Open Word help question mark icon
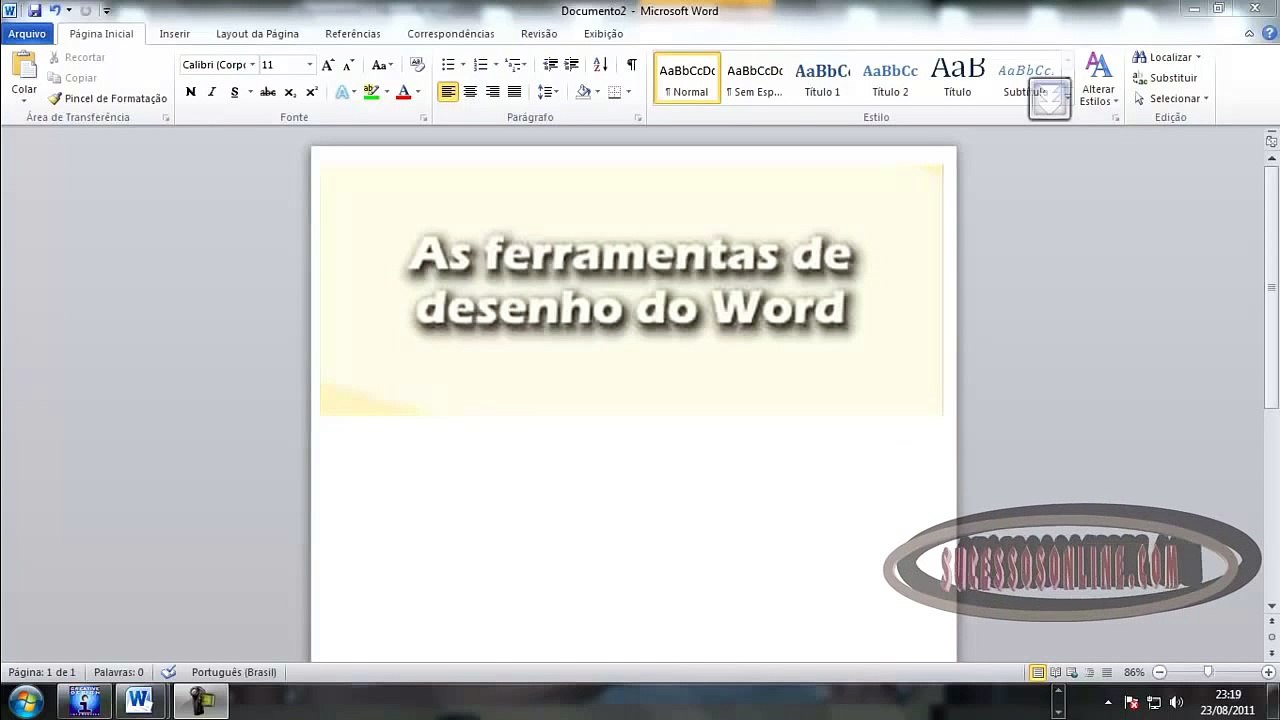 click(1269, 33)
